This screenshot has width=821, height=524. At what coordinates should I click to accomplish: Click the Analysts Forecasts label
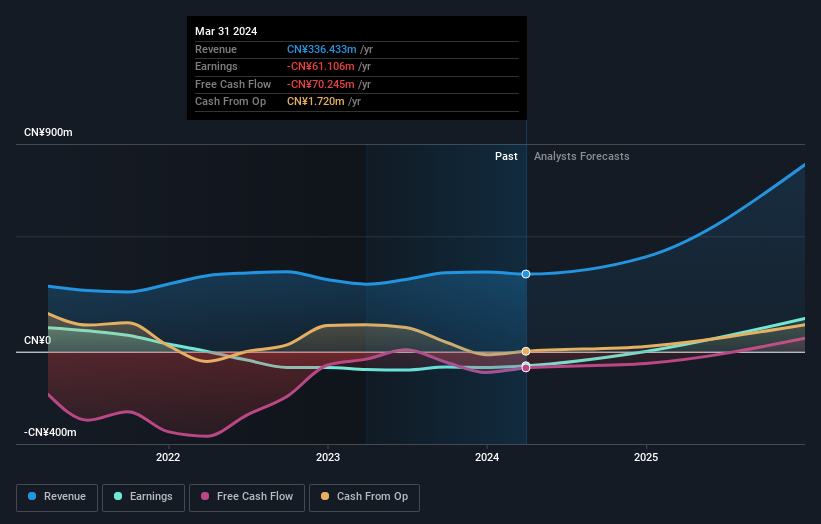[582, 156]
